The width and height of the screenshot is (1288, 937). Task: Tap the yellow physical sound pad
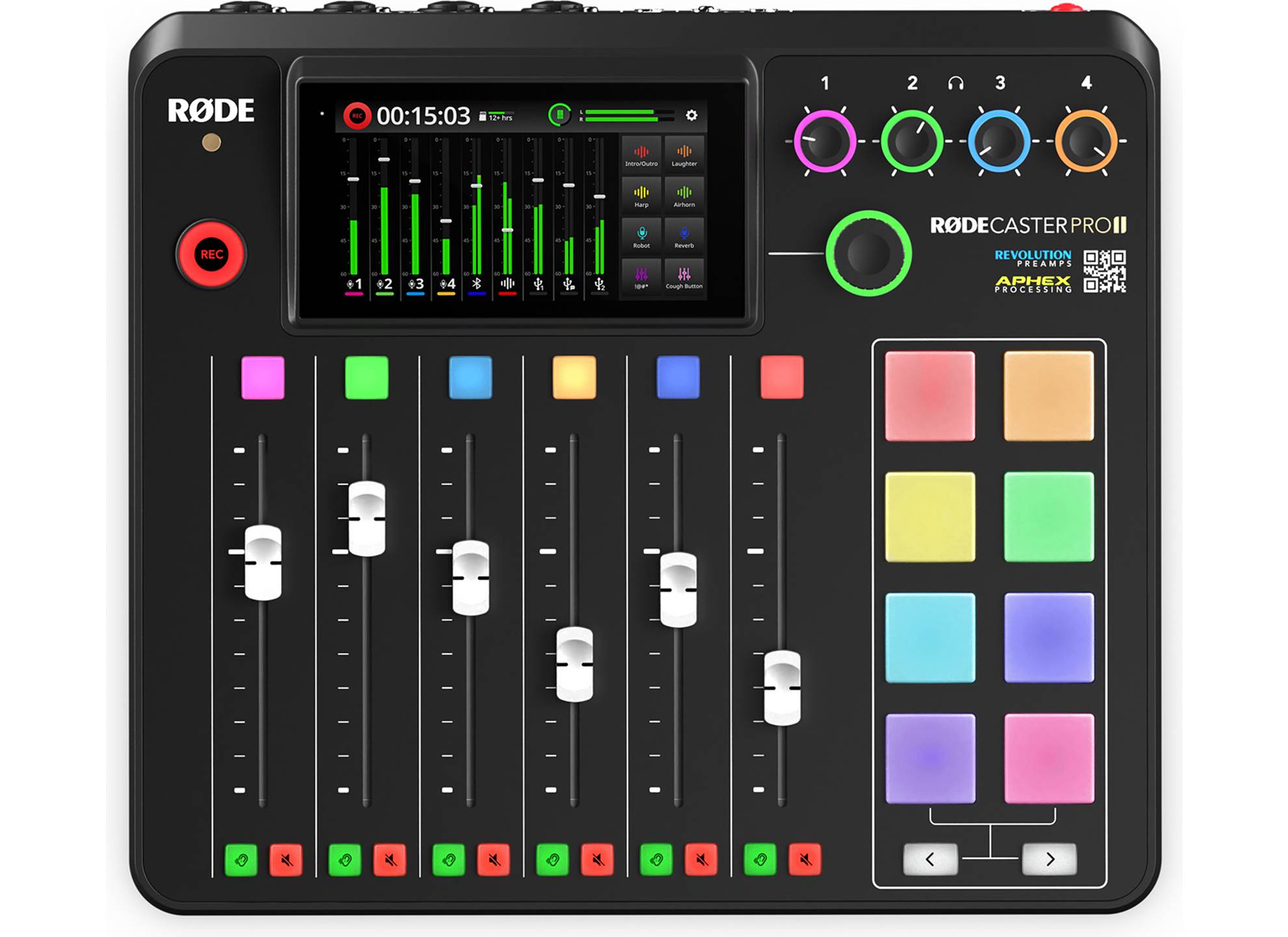coord(930,517)
